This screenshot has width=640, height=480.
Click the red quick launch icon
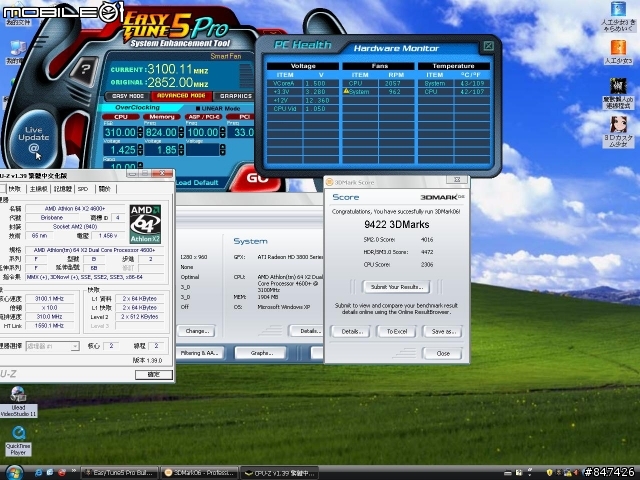(x=62, y=473)
